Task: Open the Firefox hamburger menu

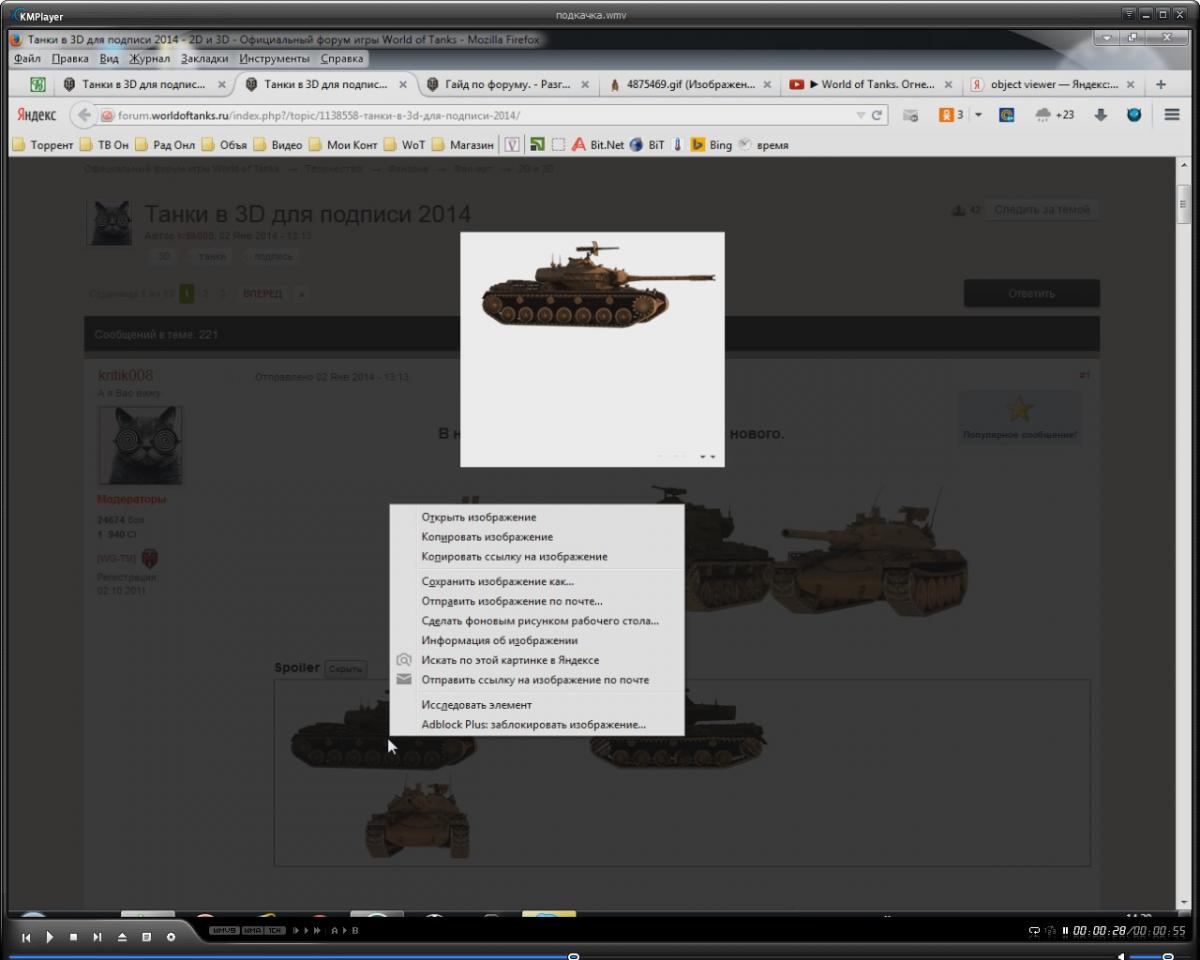Action: coord(1172,115)
